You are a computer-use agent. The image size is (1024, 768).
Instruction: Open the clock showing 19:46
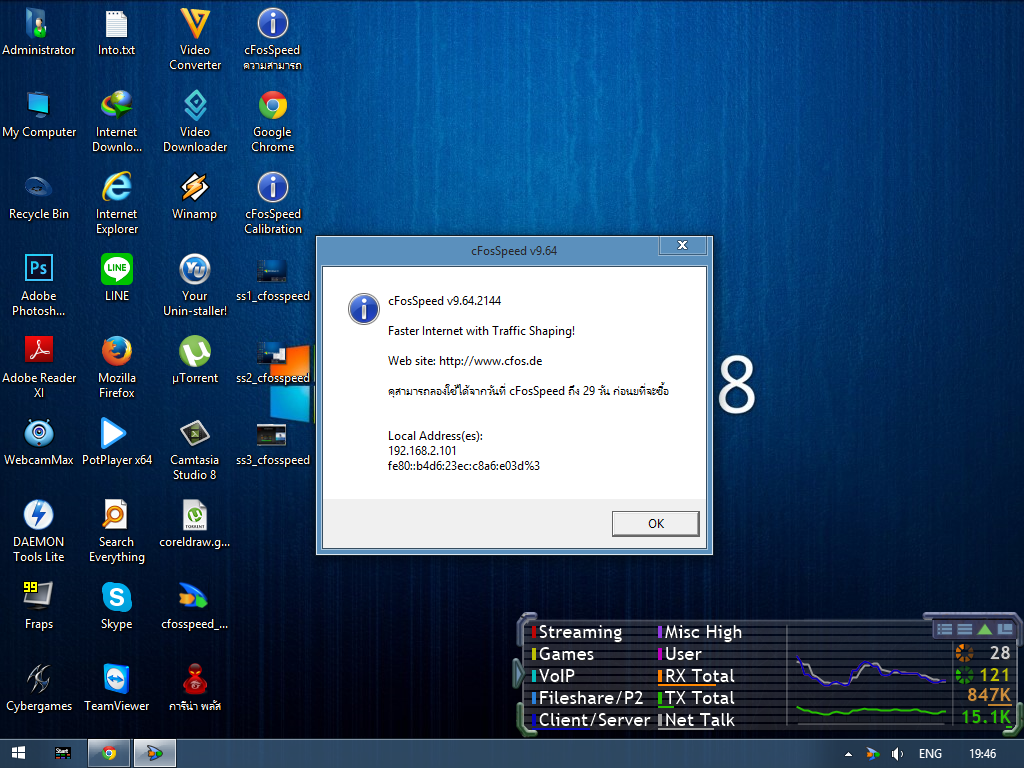click(x=982, y=754)
